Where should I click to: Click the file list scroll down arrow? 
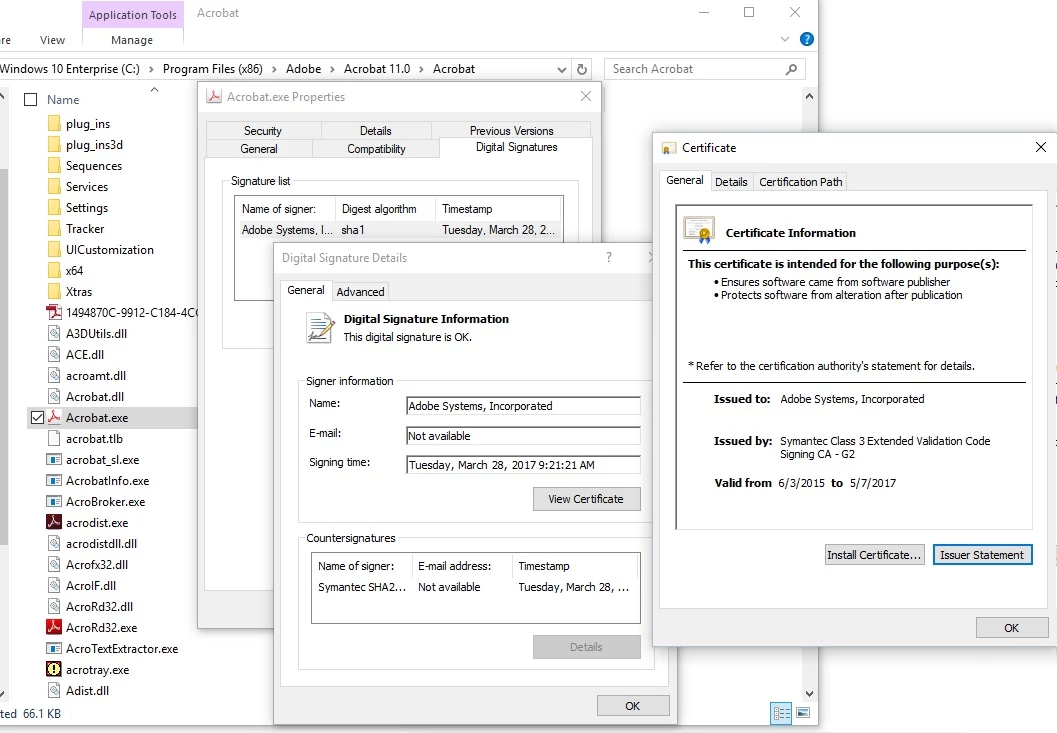pos(810,694)
